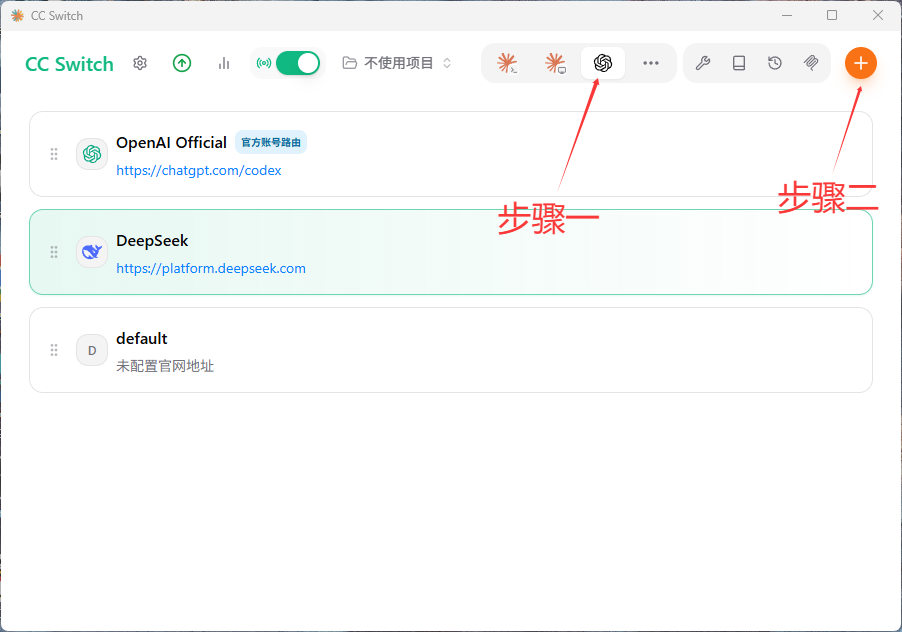Click the CC Switch title bar app icon
This screenshot has width=902, height=632.
click(17, 16)
